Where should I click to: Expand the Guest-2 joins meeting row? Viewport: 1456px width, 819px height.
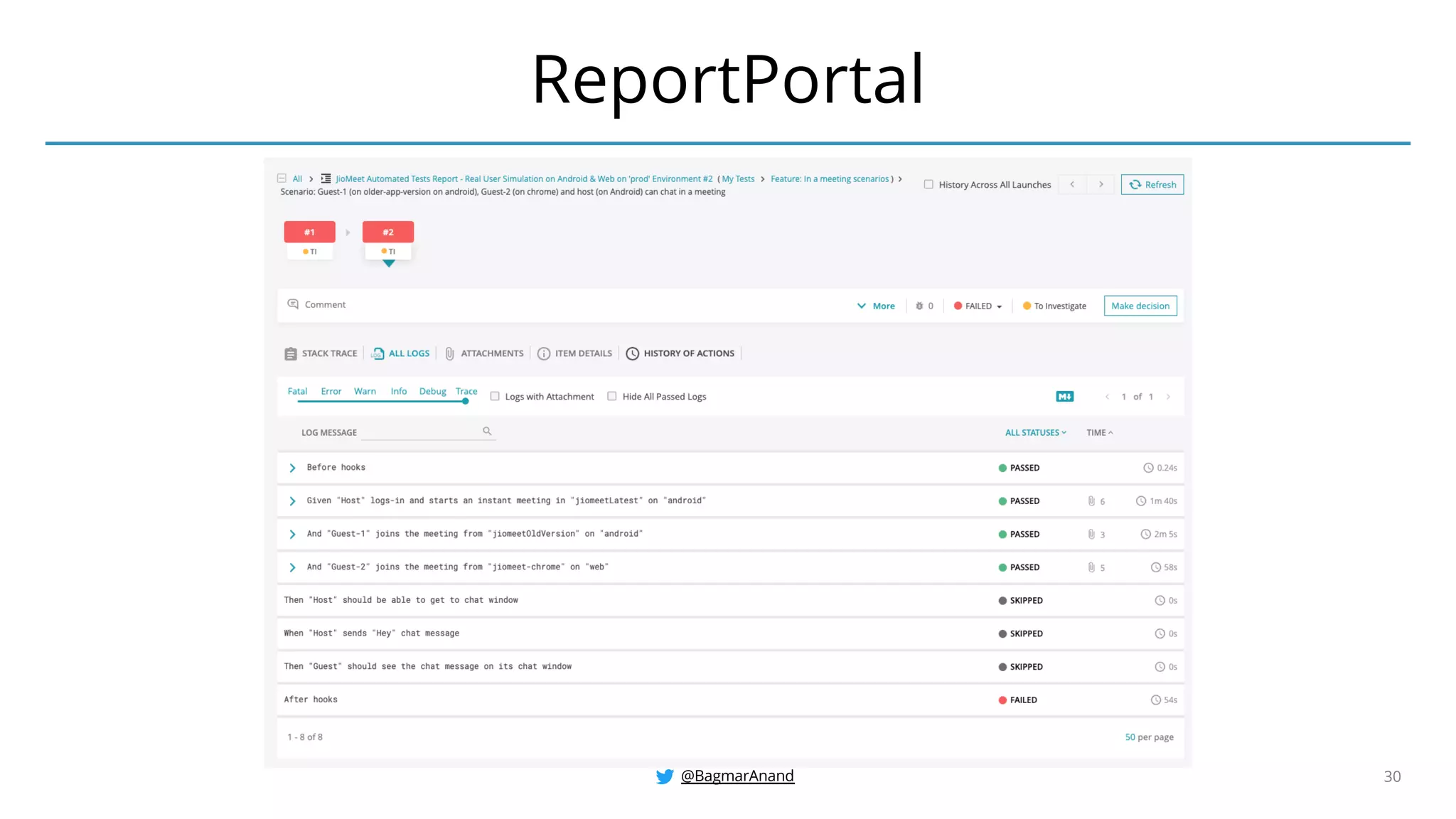[x=292, y=567]
